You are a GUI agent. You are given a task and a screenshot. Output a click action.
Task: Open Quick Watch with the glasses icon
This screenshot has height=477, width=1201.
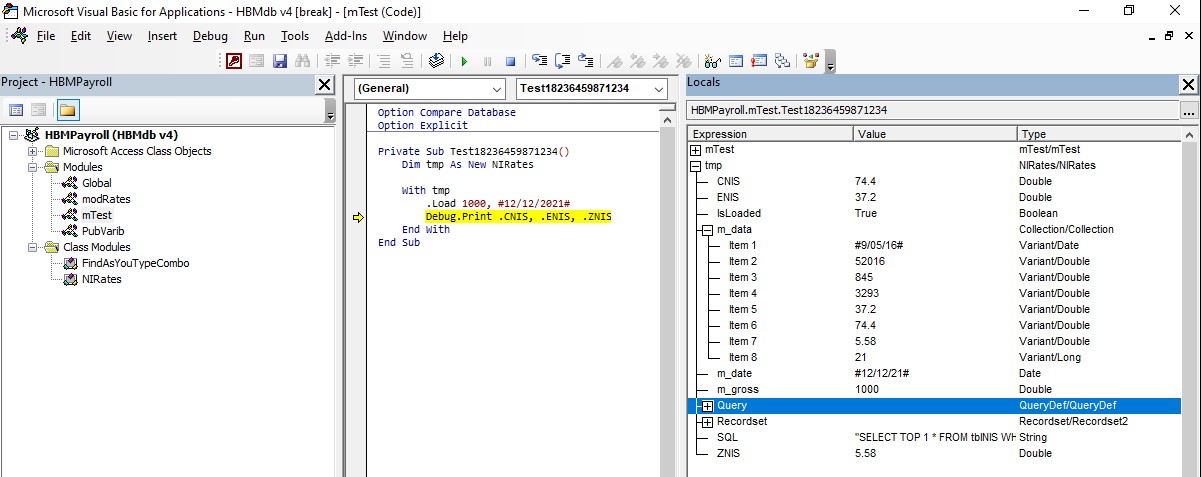click(x=713, y=61)
